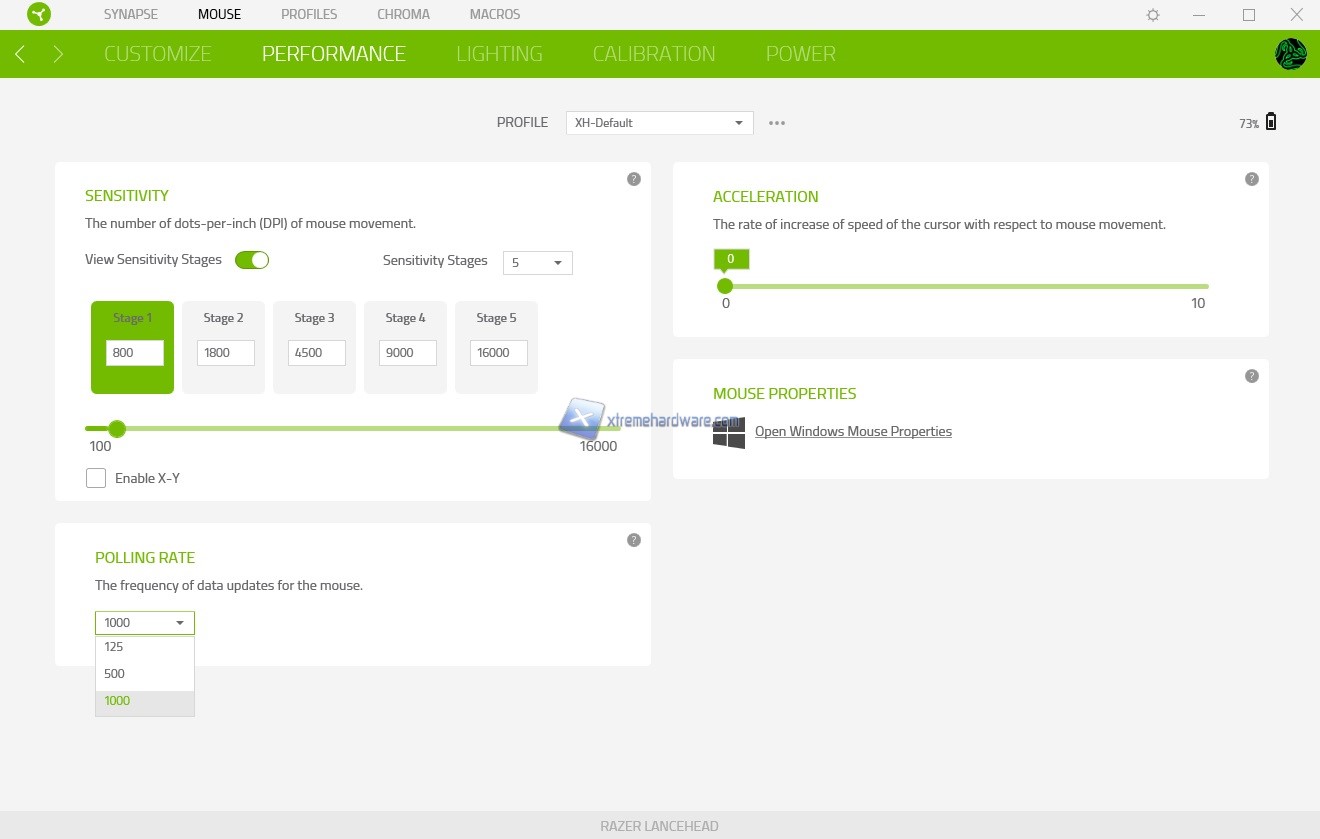Open the settings gear icon
1320x839 pixels.
point(1153,15)
